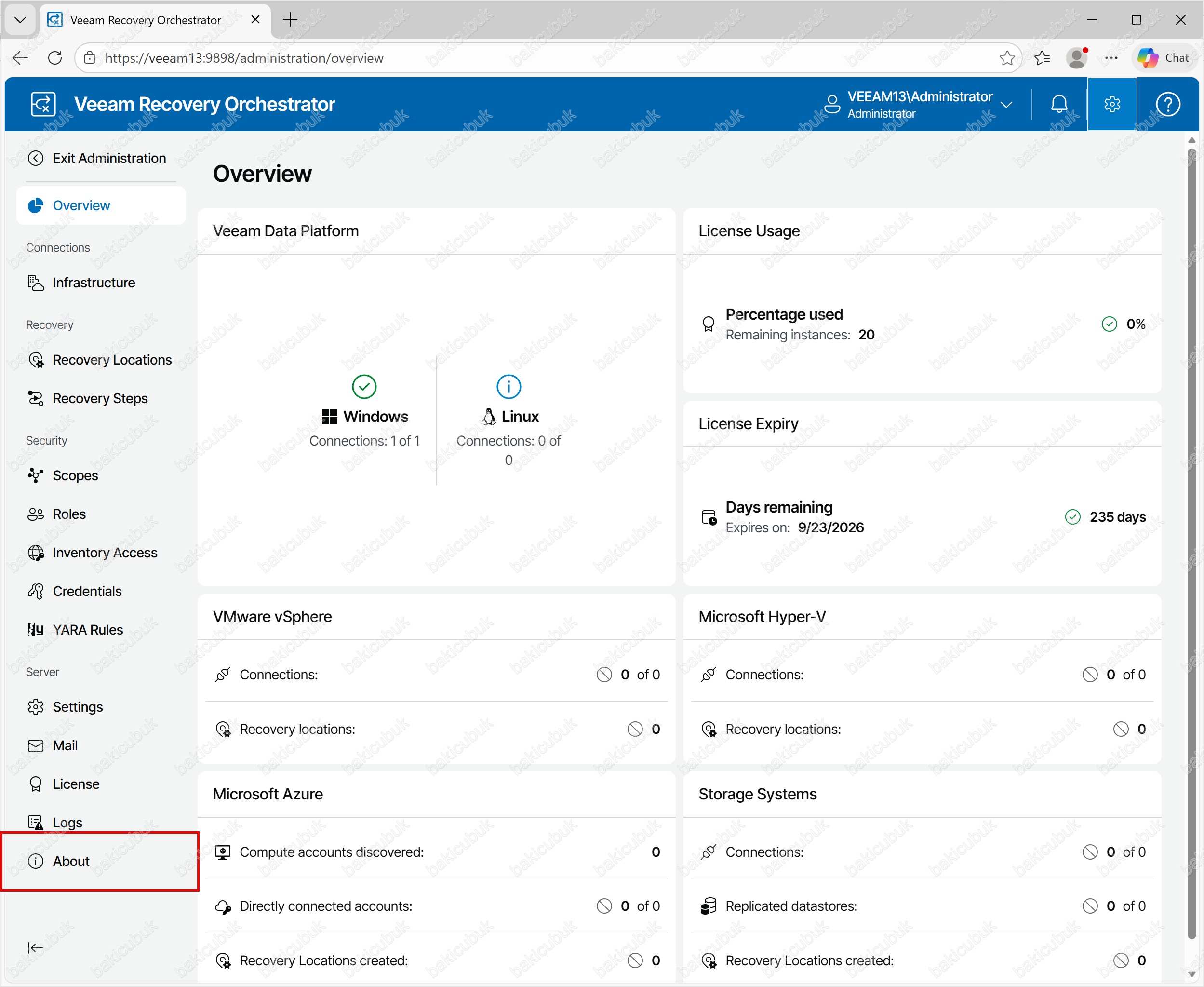
Task: Open the browser tab list chevron
Action: tap(20, 20)
